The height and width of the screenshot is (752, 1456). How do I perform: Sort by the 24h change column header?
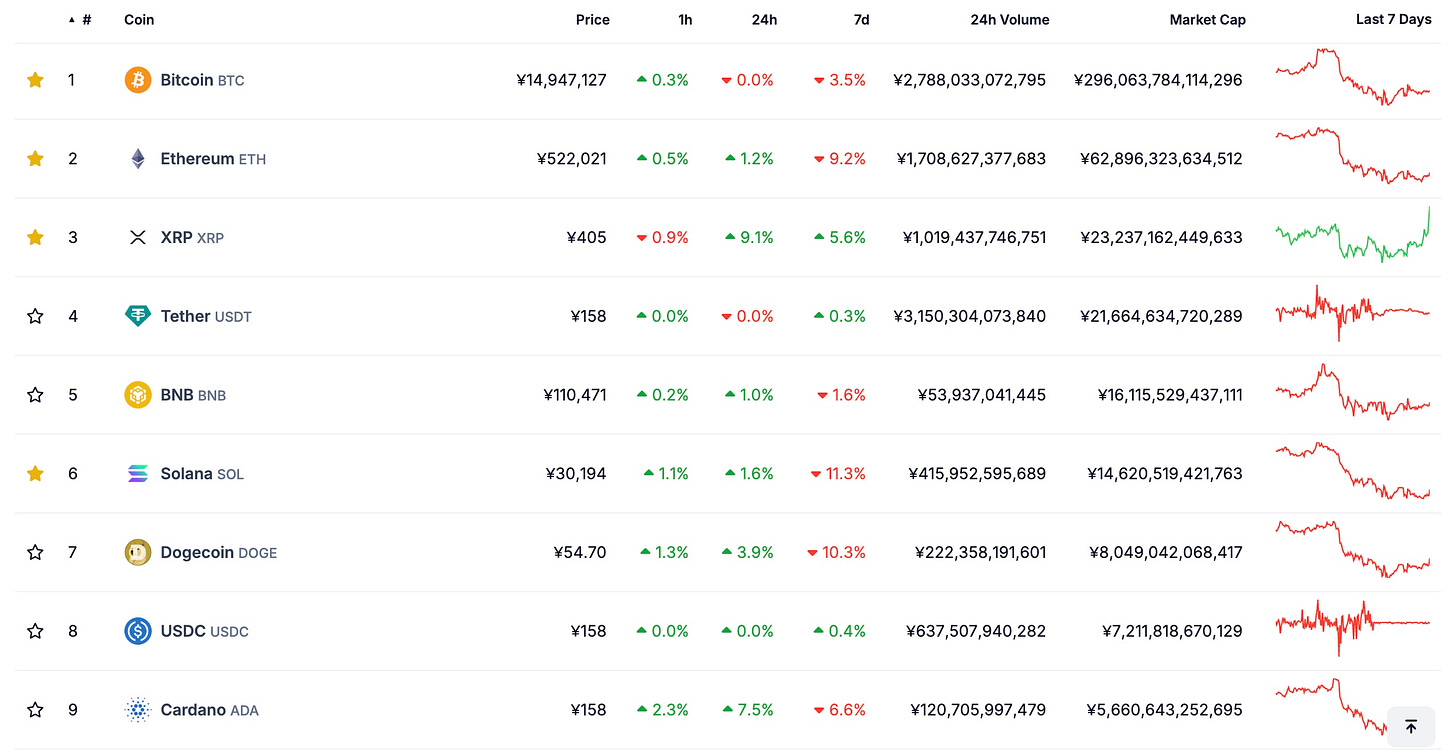[x=764, y=20]
